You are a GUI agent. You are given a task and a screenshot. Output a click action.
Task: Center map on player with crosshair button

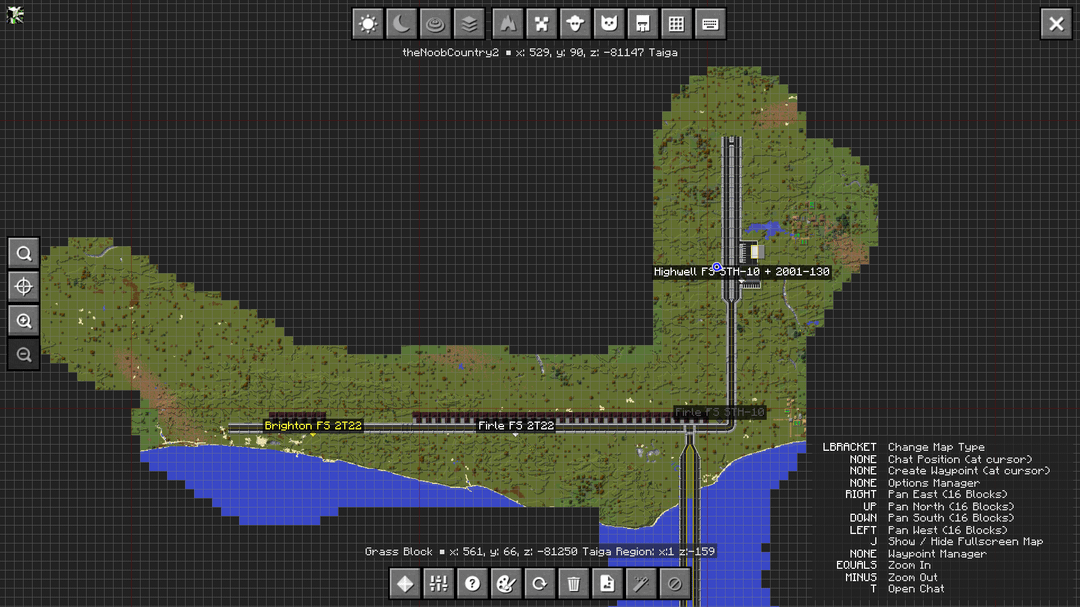pos(24,287)
